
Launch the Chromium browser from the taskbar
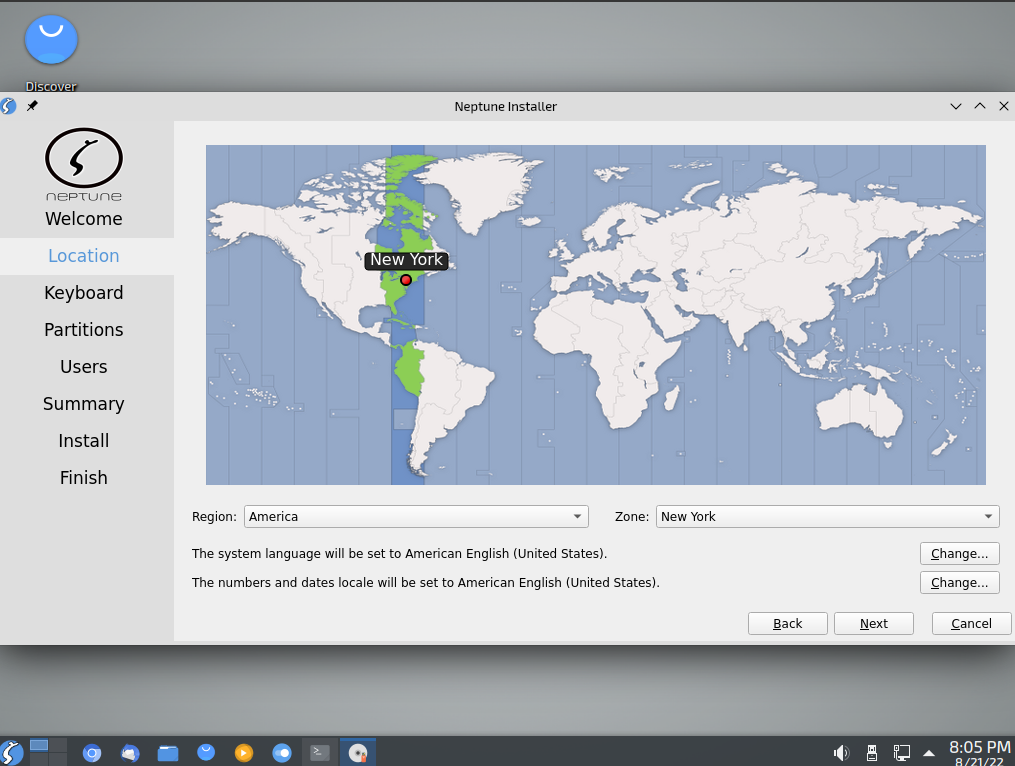(92, 752)
